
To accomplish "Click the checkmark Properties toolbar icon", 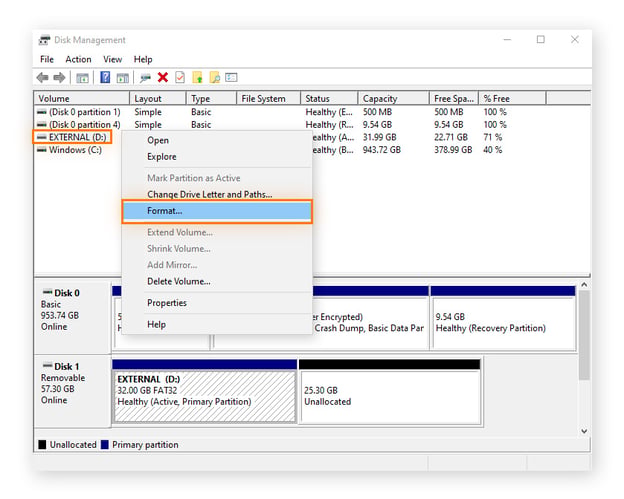I will (x=180, y=77).
